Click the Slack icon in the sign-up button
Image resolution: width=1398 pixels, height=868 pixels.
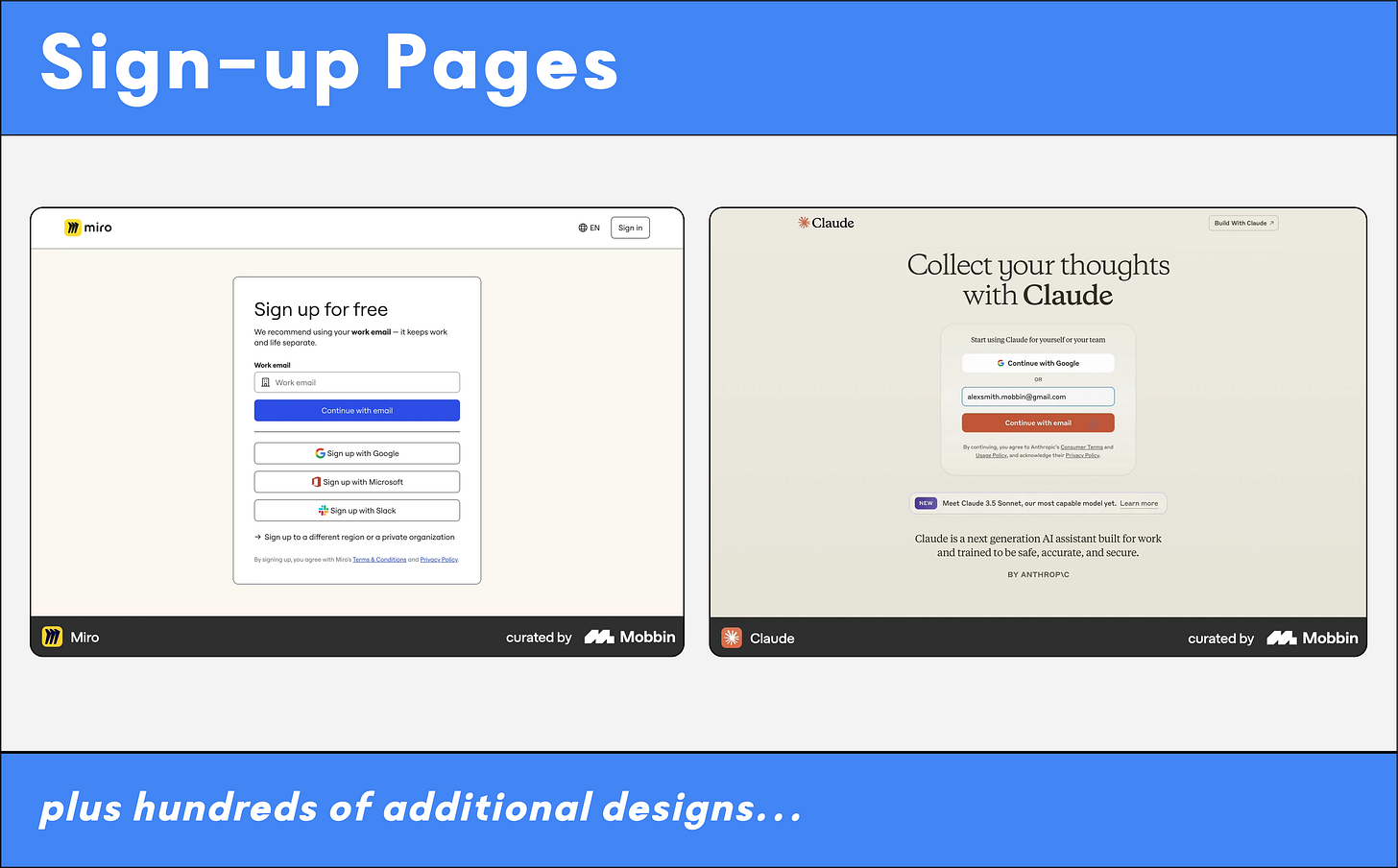pos(324,511)
